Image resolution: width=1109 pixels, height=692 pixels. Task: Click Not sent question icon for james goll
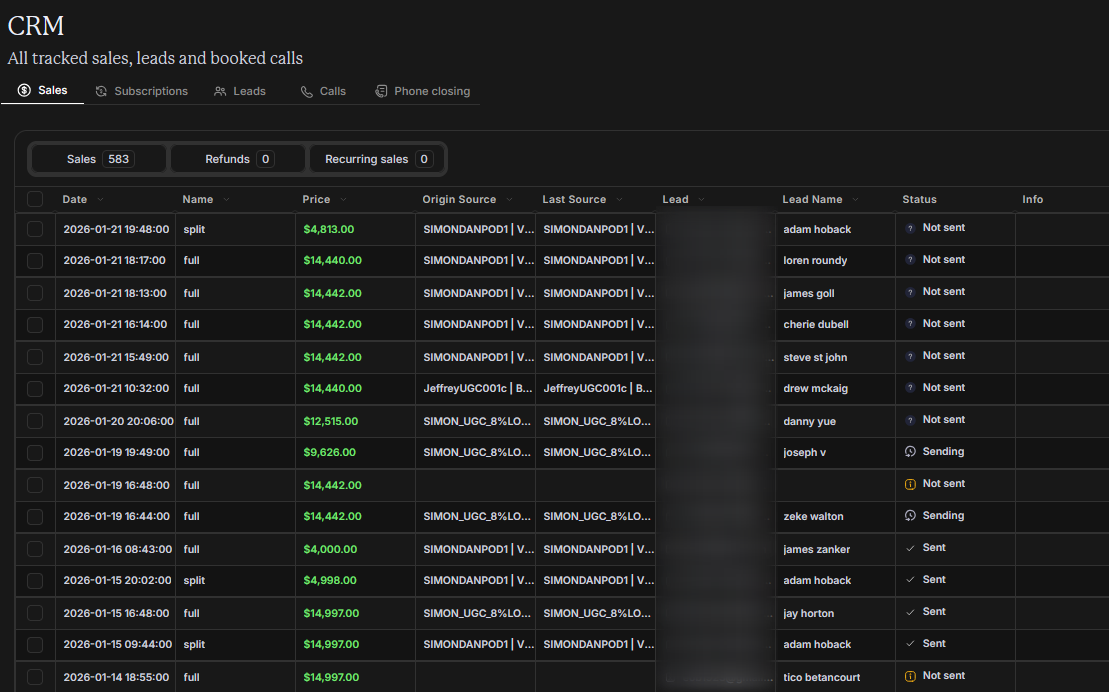pyautogui.click(x=910, y=292)
